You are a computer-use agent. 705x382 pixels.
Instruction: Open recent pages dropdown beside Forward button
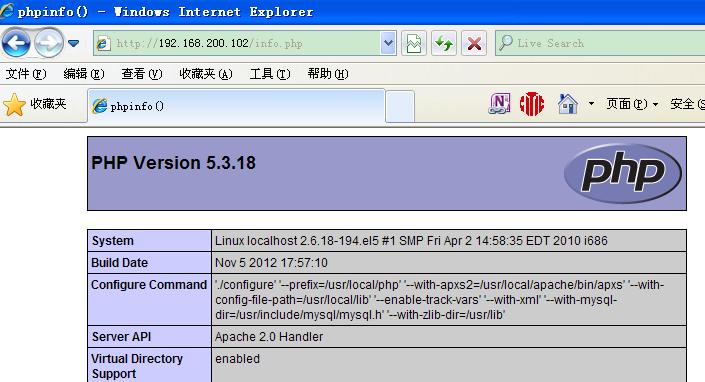[x=74, y=44]
